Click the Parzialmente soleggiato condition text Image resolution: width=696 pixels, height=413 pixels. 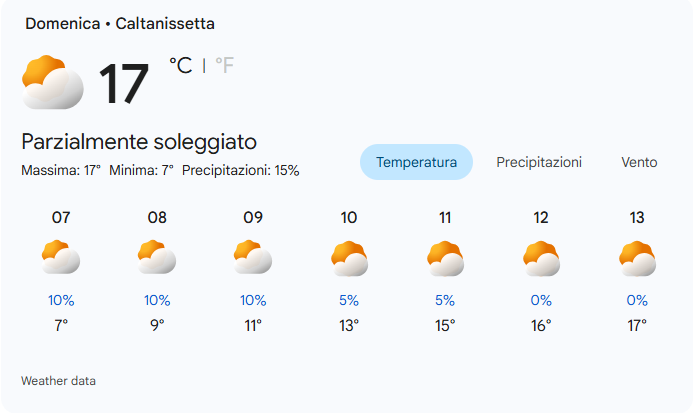(139, 142)
